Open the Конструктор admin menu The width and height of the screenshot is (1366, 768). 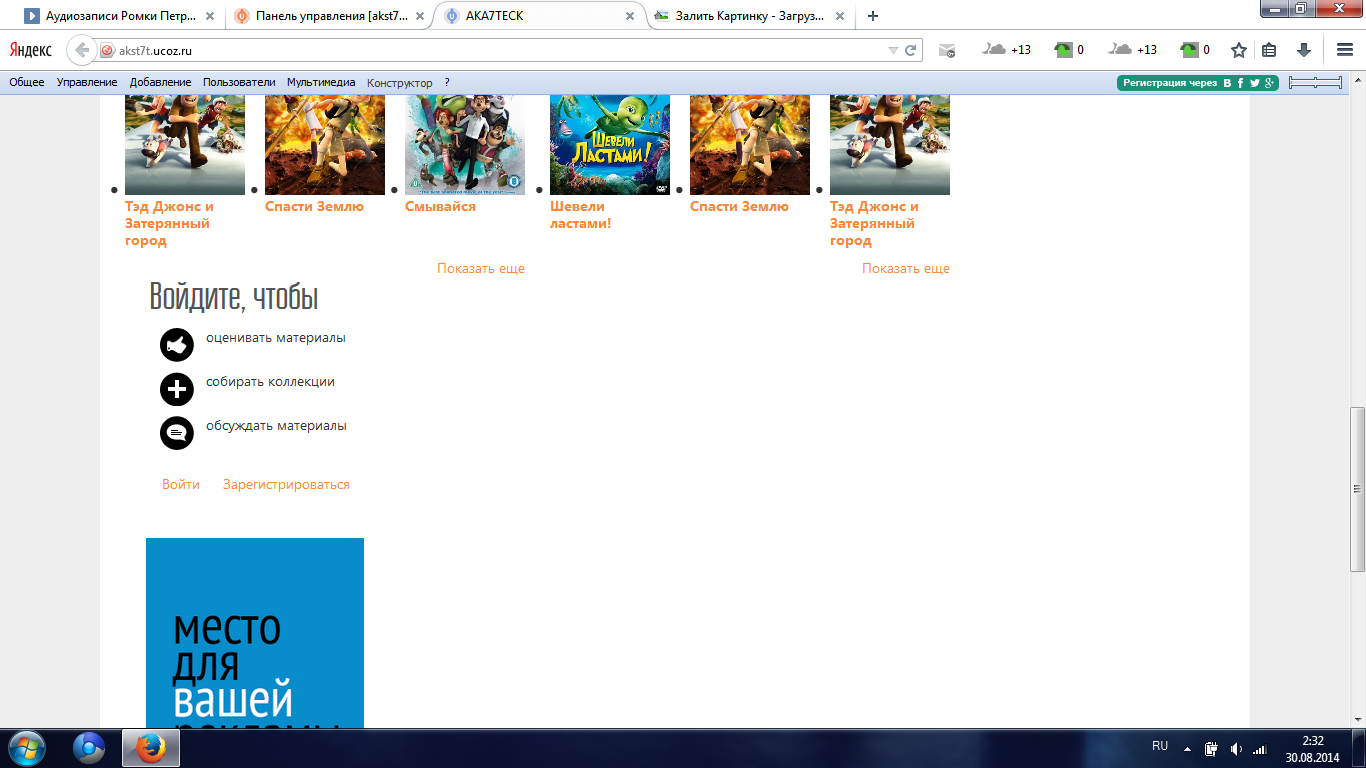pos(400,83)
